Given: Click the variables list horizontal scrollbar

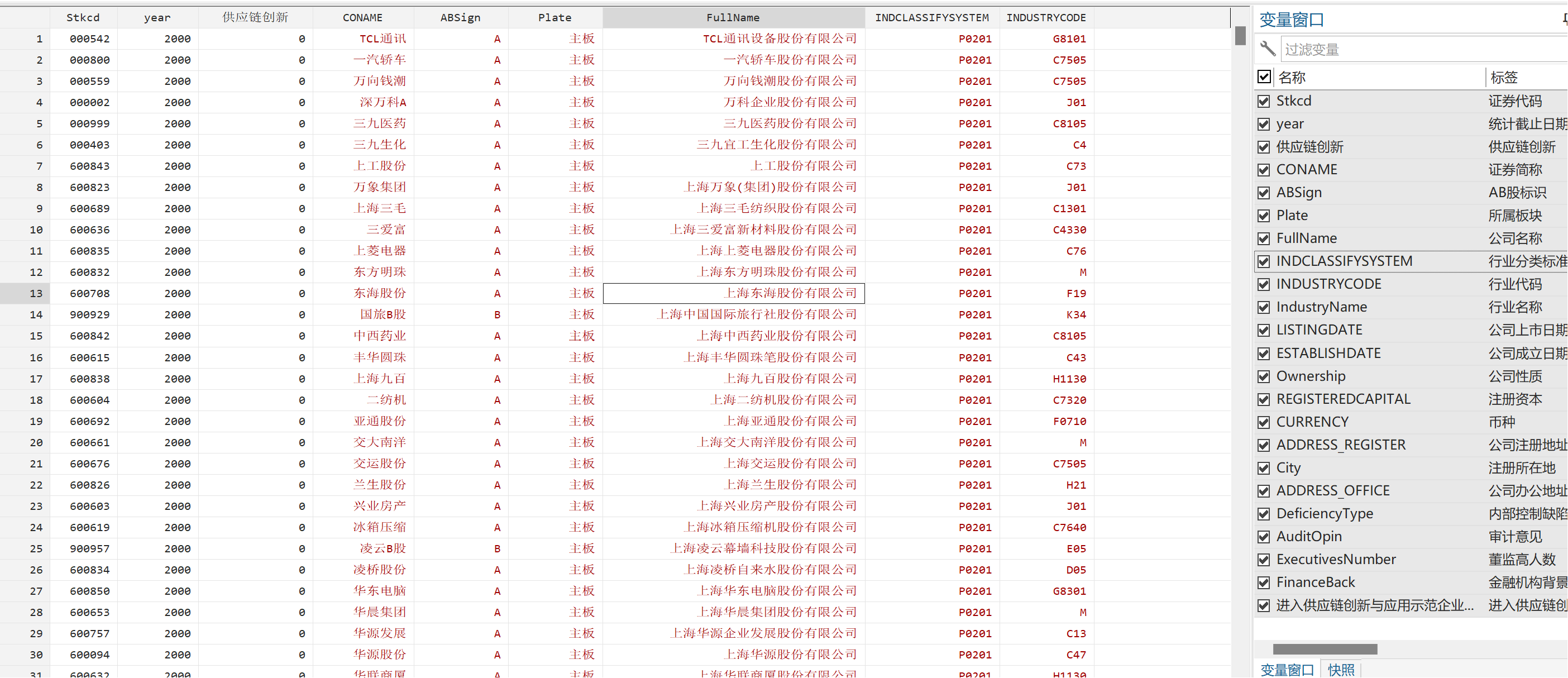Looking at the screenshot, I should pyautogui.click(x=1325, y=649).
